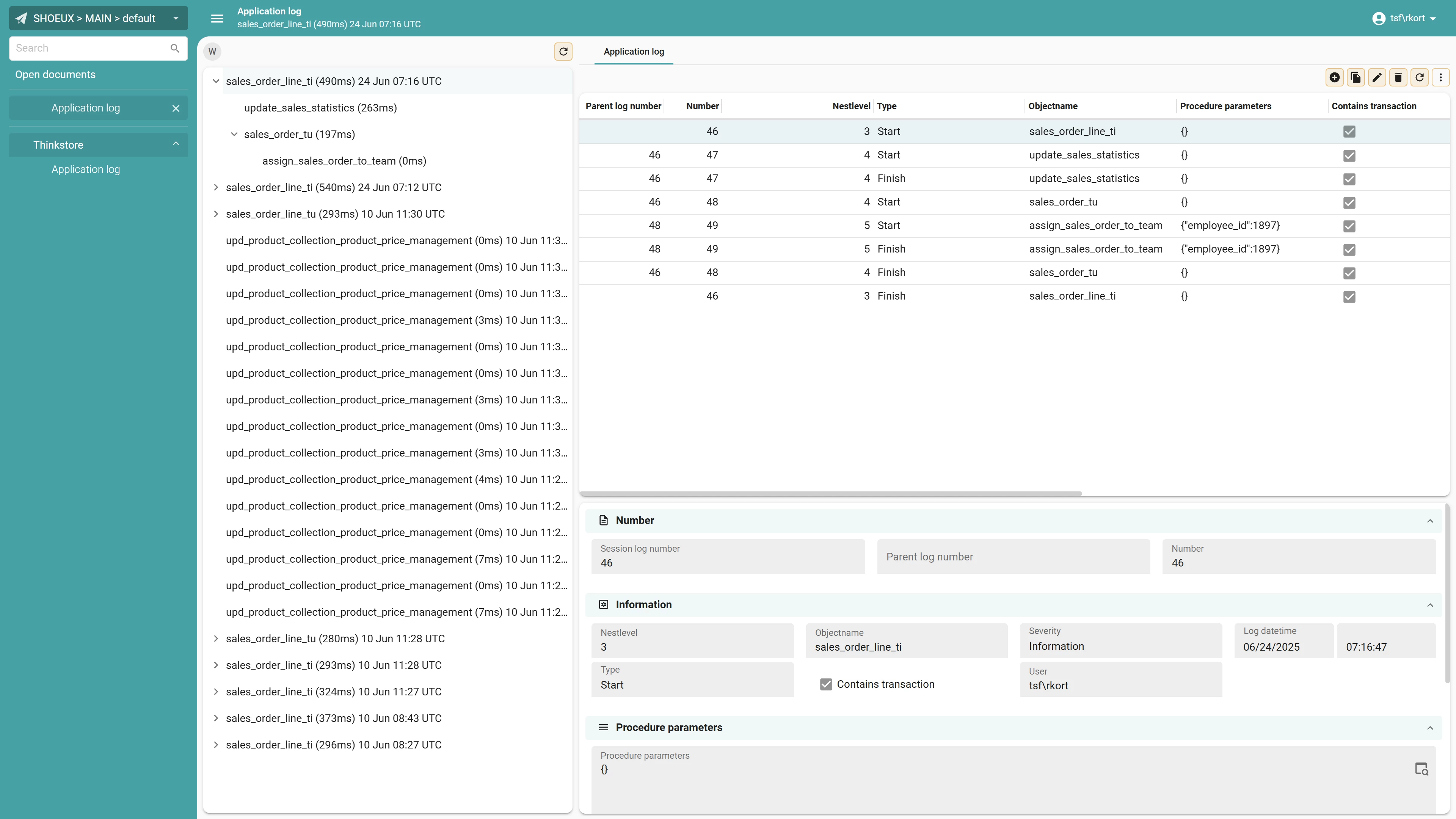Collapse the Number form section
Screen dimensions: 1456x819
point(1429,521)
